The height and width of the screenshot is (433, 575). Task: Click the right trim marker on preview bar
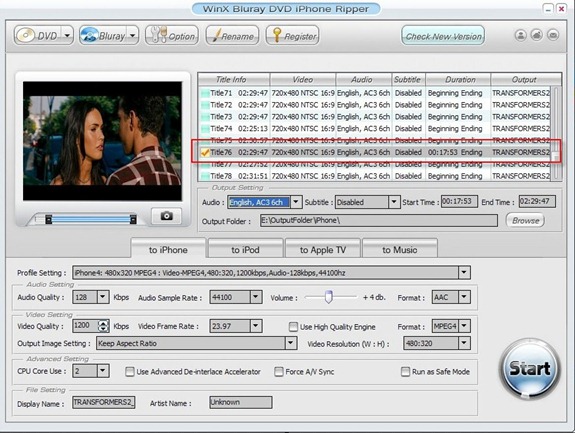[133, 219]
